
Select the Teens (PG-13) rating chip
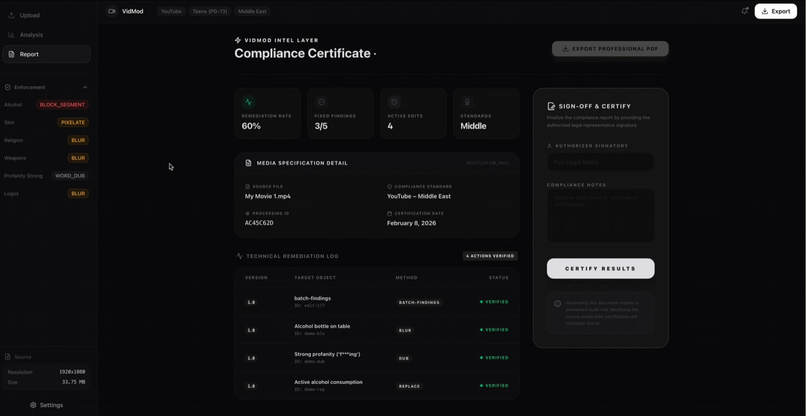click(x=209, y=11)
